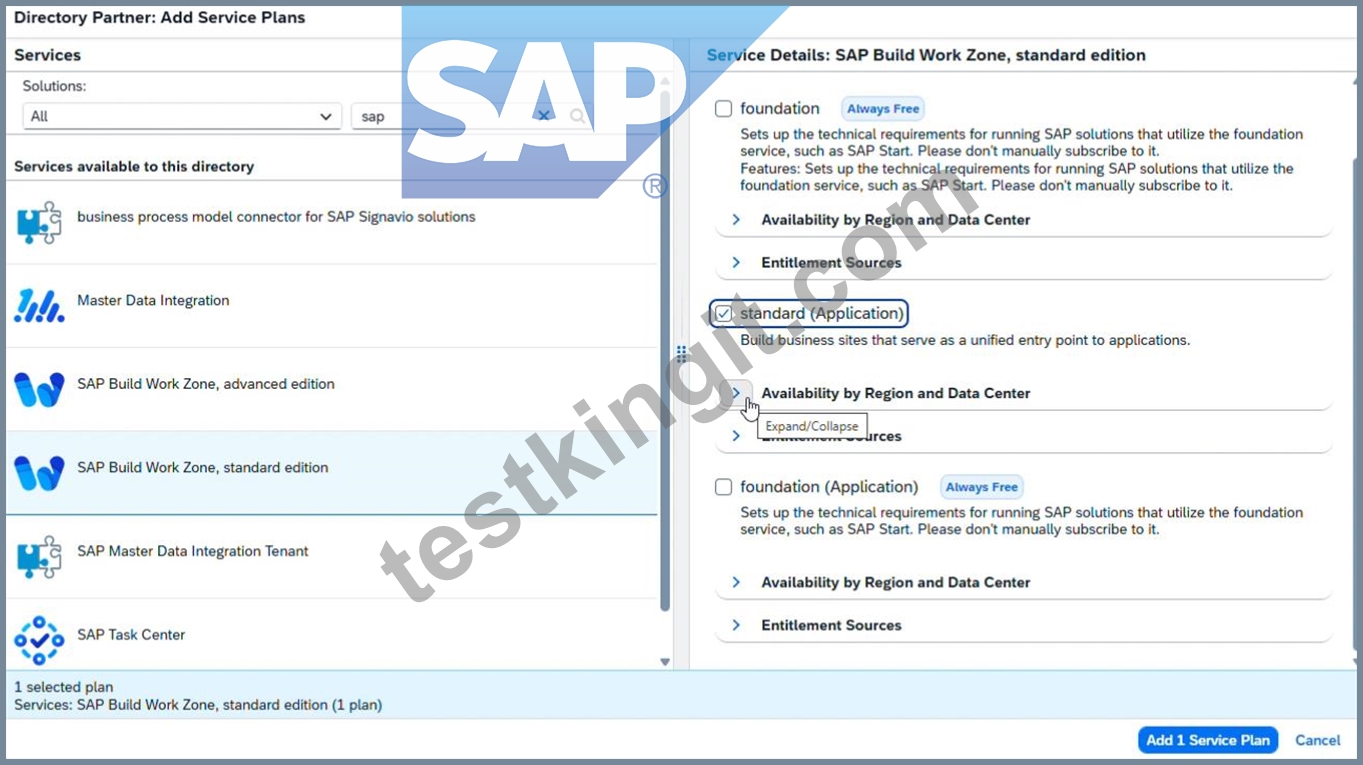Clear the search field with X icon
Viewport: 1363px width, 765px height.
[543, 116]
